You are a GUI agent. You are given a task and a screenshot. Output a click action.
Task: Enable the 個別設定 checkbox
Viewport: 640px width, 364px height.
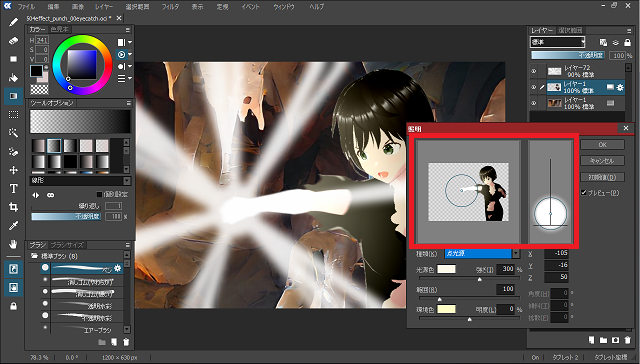click(x=99, y=194)
